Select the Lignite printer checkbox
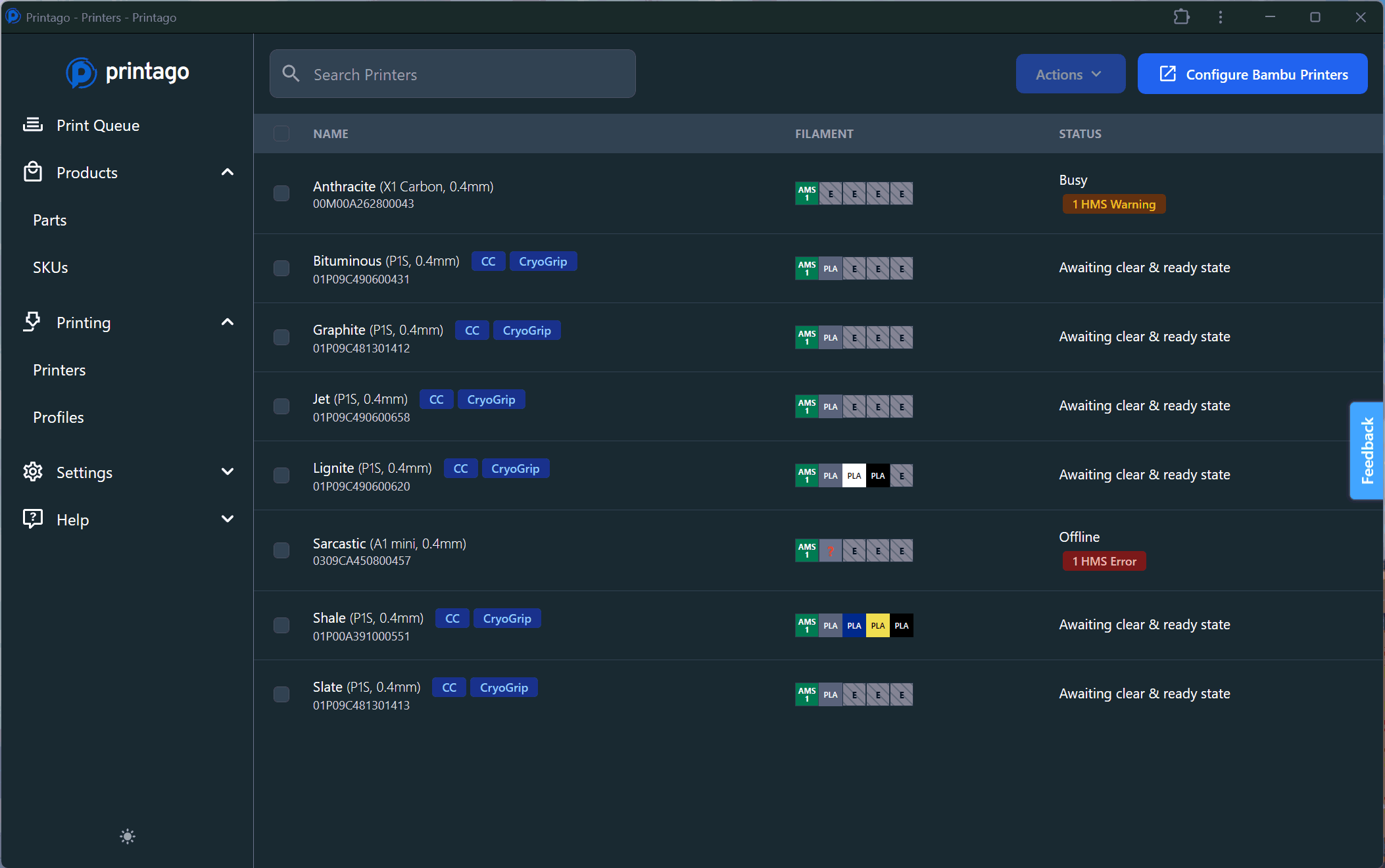The image size is (1385, 868). [x=281, y=475]
